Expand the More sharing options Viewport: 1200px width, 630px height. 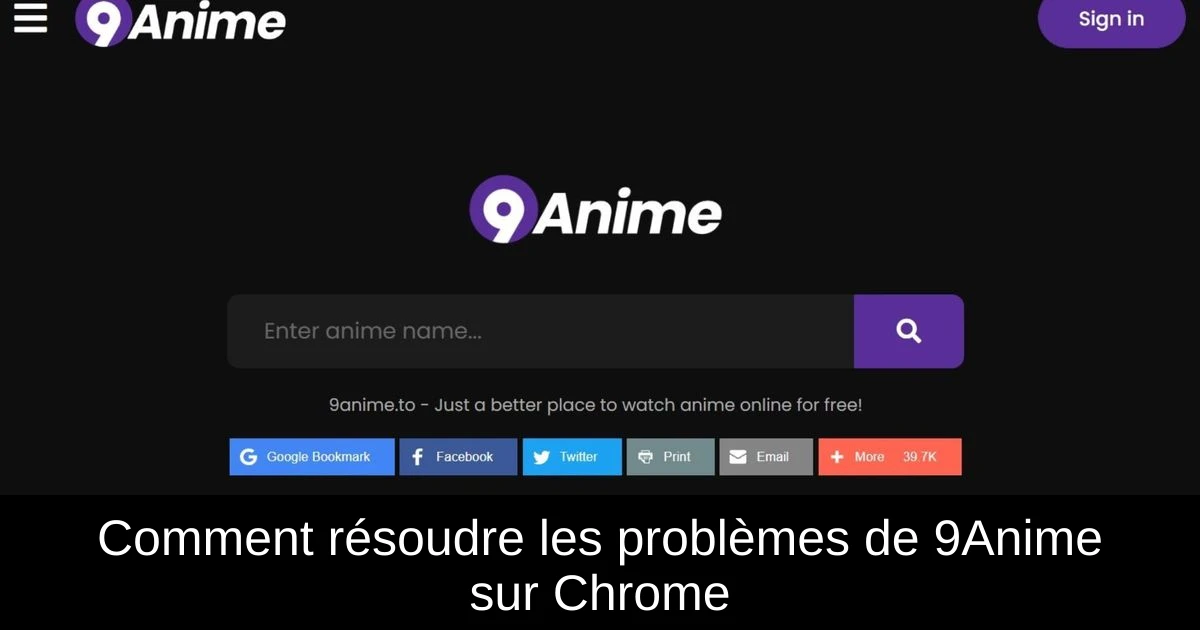pos(890,457)
